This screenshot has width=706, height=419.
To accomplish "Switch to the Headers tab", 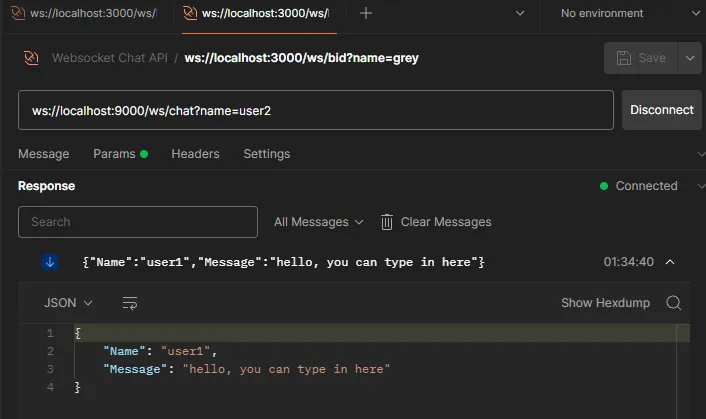I will [x=195, y=154].
